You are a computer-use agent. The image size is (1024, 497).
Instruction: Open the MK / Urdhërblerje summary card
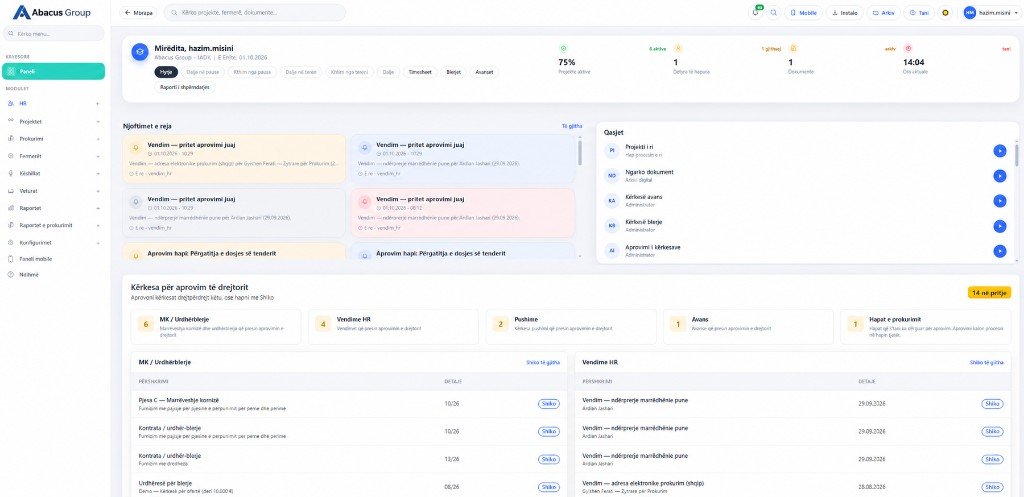pos(216,327)
